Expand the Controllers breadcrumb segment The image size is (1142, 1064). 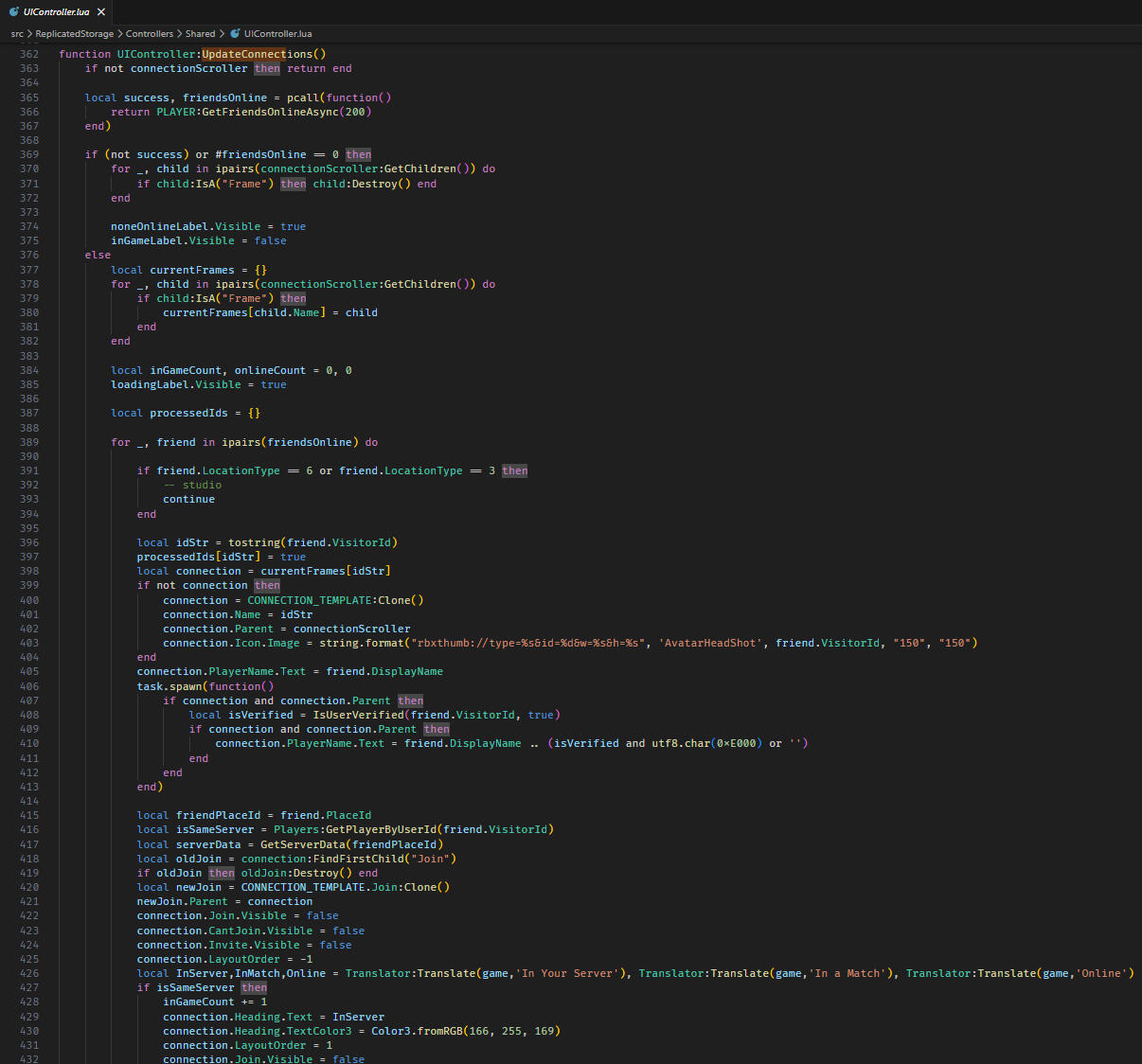point(149,34)
